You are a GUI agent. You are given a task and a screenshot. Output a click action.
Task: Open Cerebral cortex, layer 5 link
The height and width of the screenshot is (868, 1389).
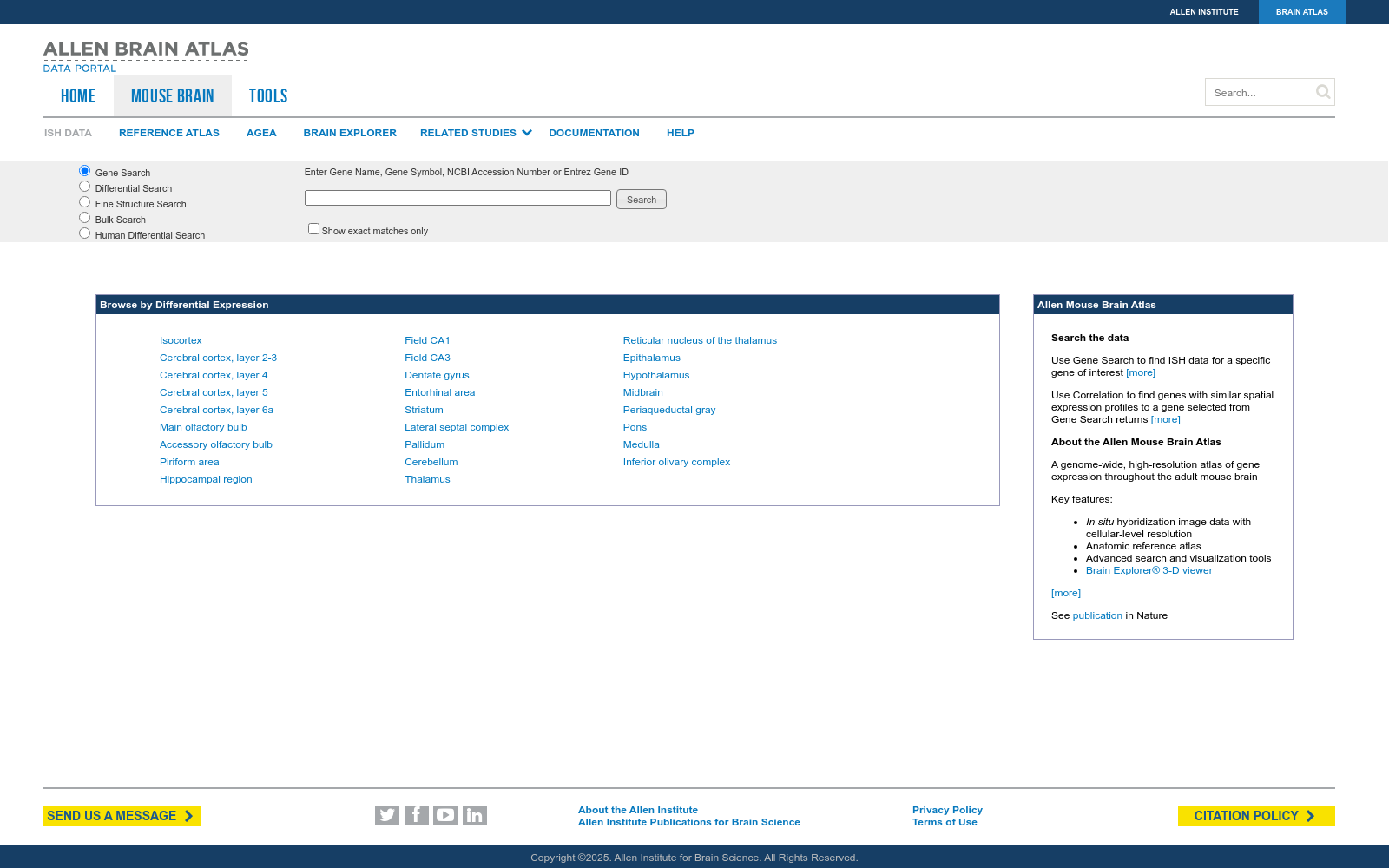[214, 392]
